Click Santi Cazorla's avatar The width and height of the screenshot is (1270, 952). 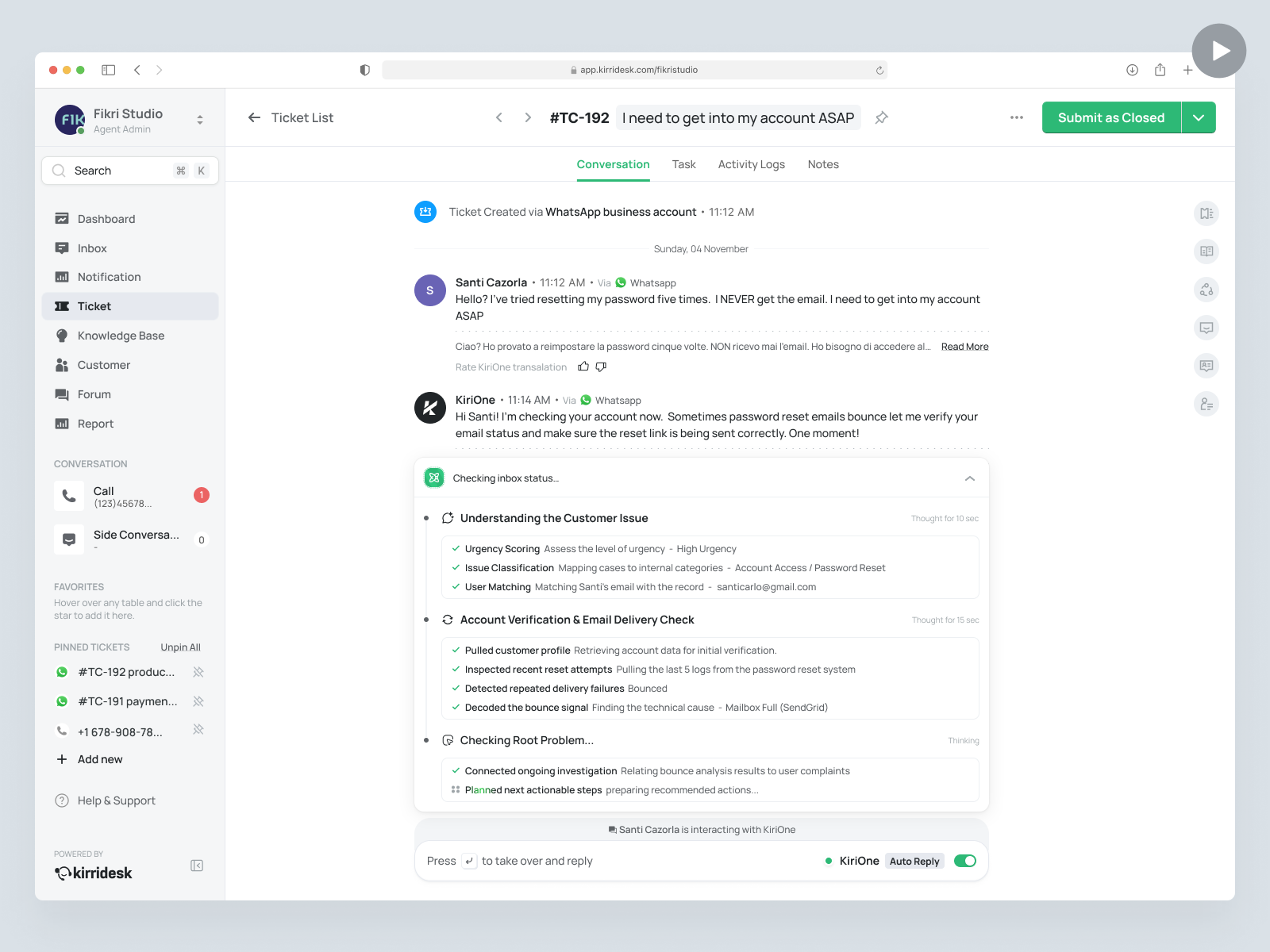point(430,290)
